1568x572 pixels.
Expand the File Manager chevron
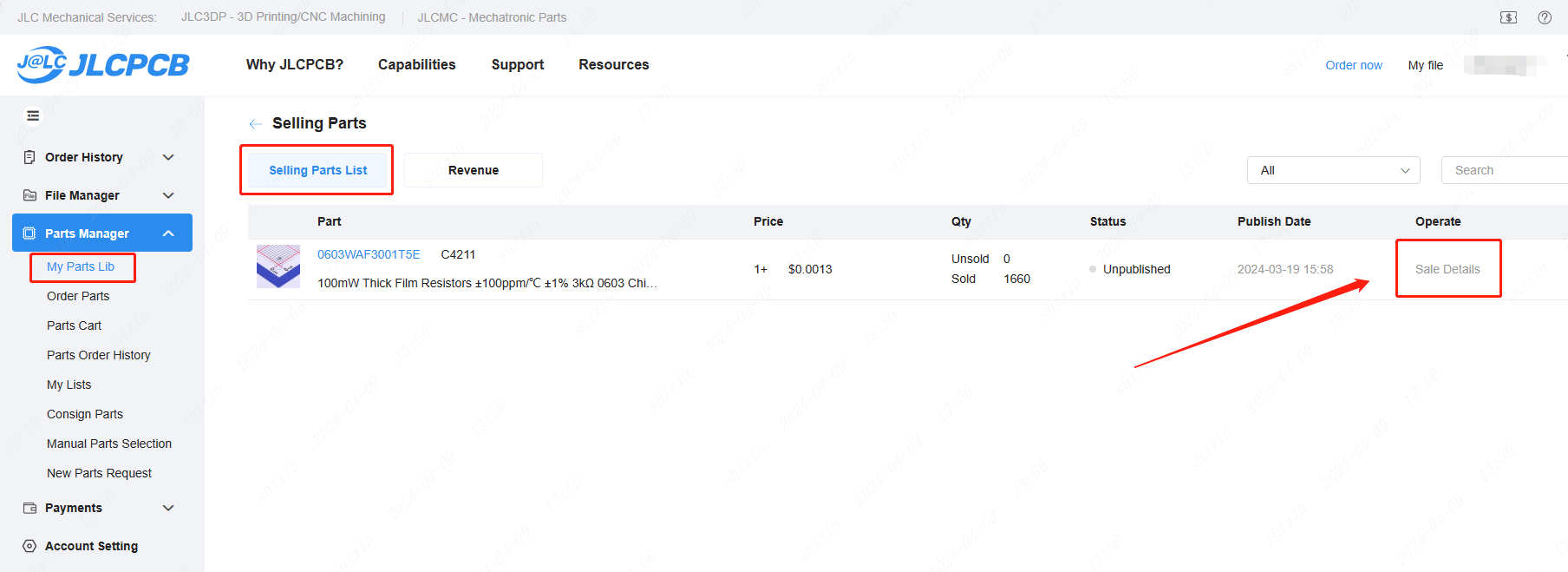click(168, 195)
